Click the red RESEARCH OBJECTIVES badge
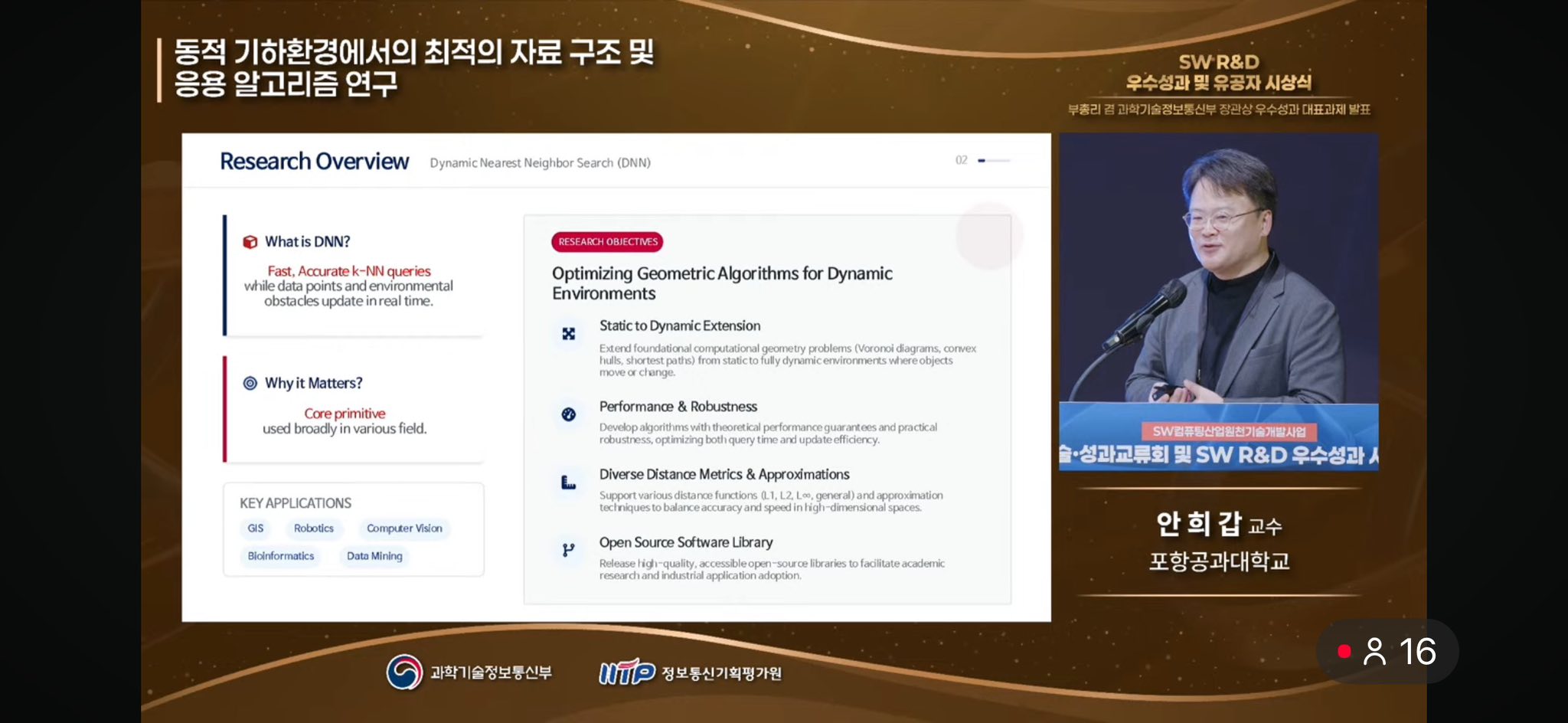 tap(607, 242)
